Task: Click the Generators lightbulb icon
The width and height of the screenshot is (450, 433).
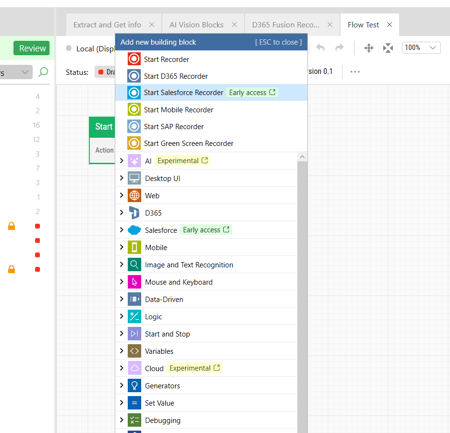Action: pyautogui.click(x=134, y=386)
